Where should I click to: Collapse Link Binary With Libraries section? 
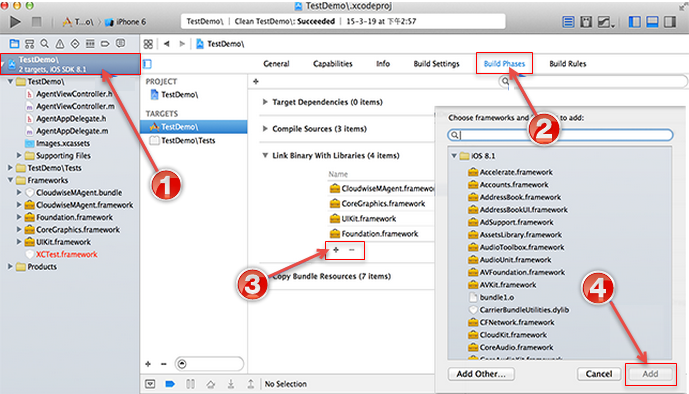pyautogui.click(x=265, y=155)
